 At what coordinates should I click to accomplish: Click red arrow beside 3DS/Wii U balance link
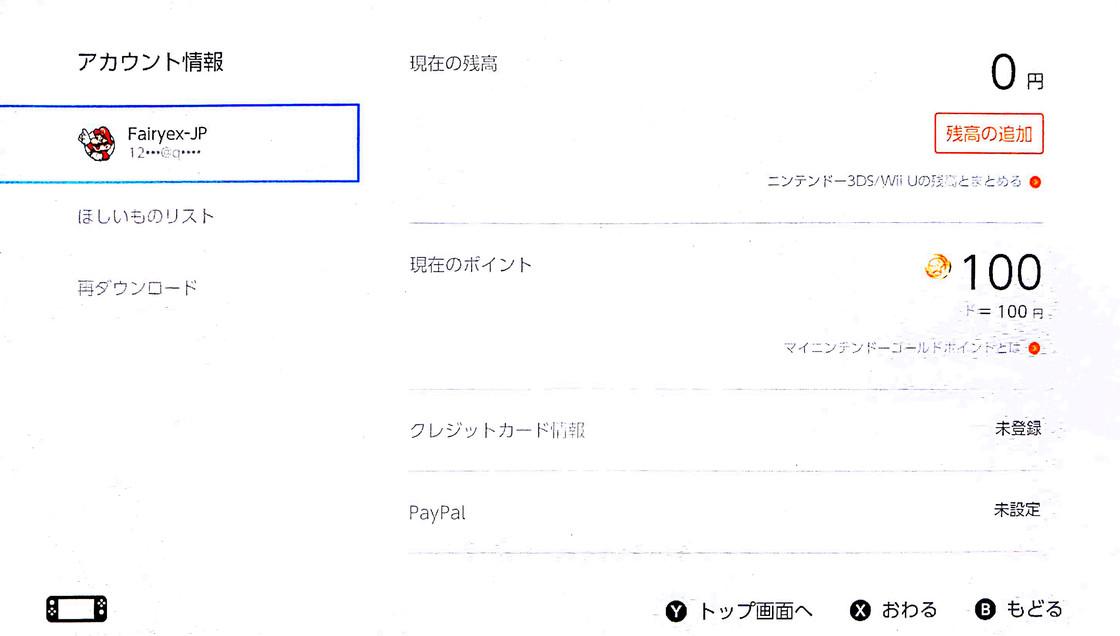tap(1036, 182)
